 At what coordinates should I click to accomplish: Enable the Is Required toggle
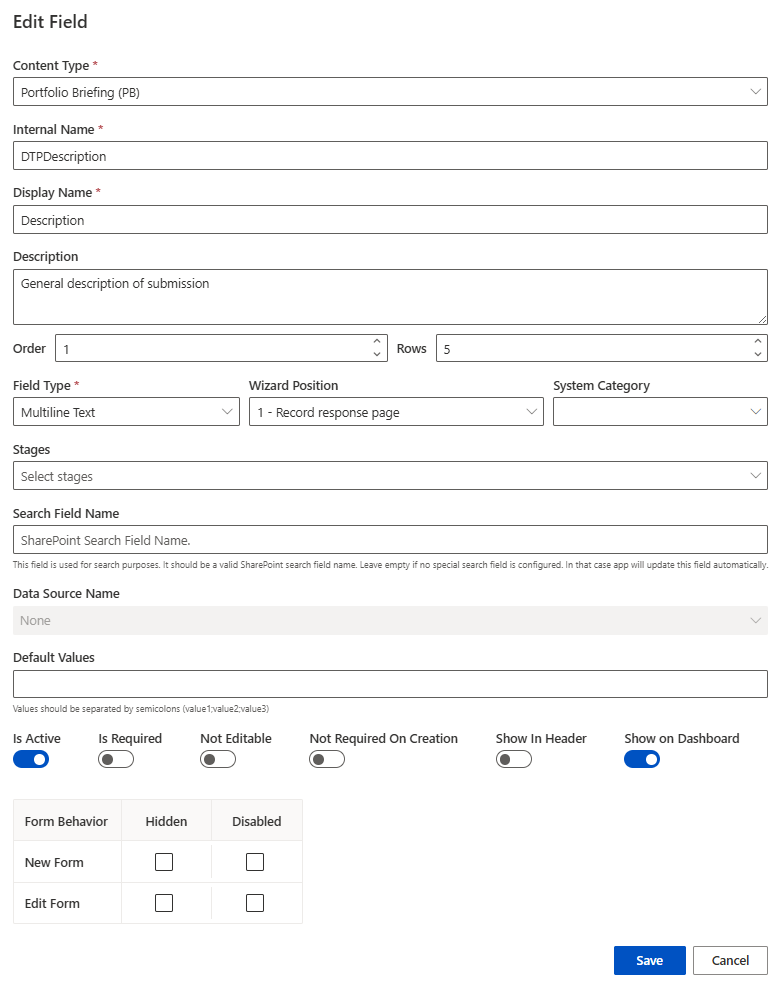116,759
